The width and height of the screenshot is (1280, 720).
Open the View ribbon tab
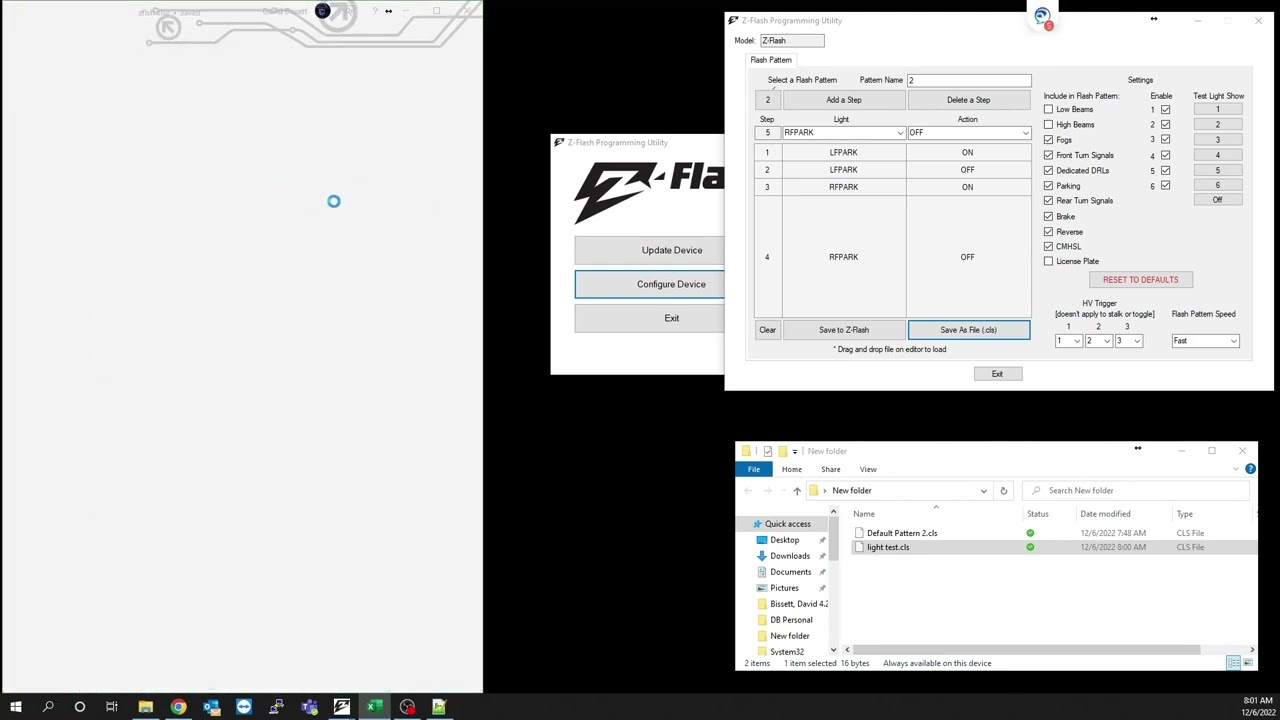click(x=868, y=469)
